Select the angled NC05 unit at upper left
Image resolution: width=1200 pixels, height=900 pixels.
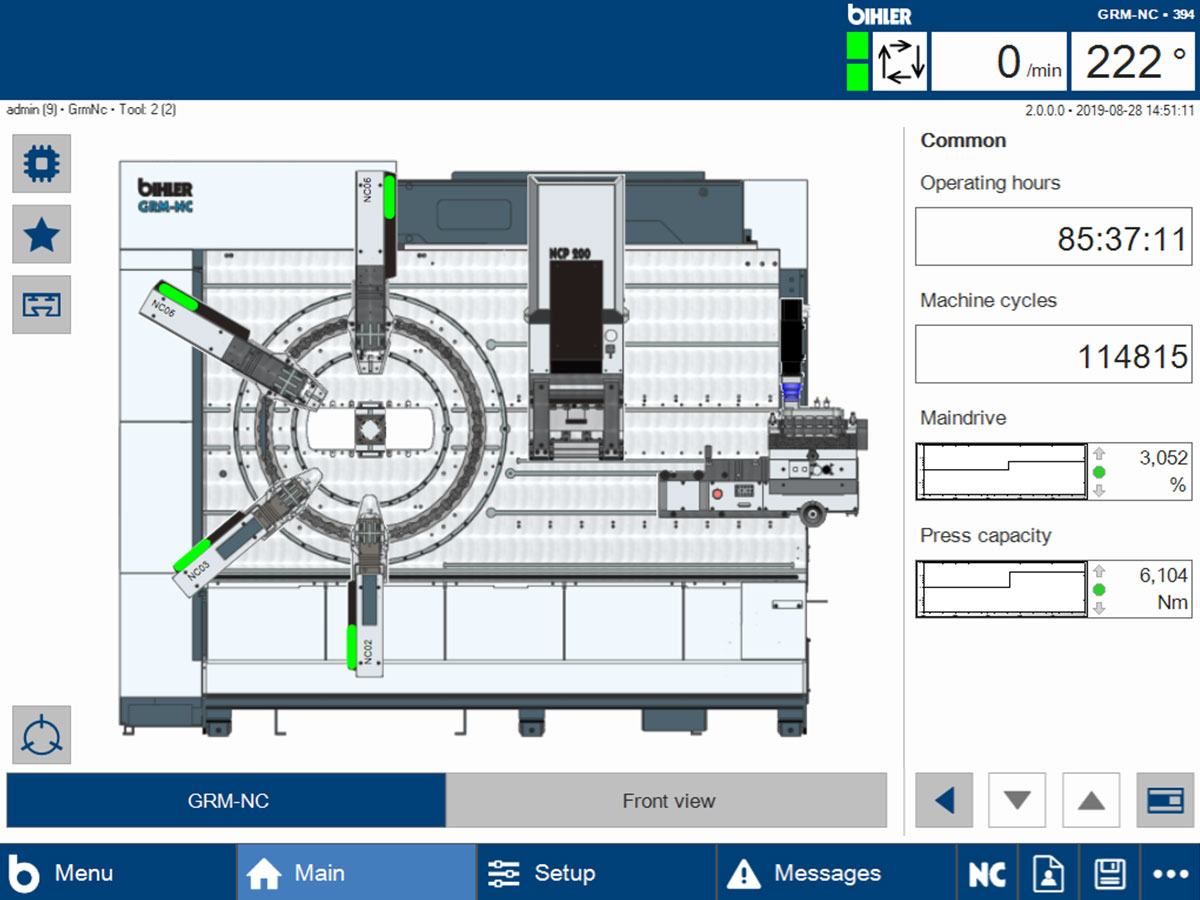point(232,345)
